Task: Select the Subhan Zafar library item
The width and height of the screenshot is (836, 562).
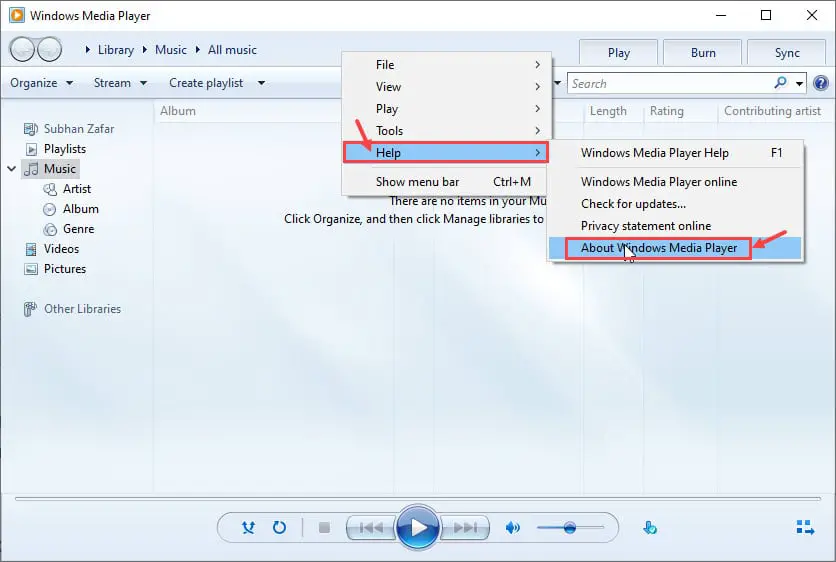Action: 69,129
